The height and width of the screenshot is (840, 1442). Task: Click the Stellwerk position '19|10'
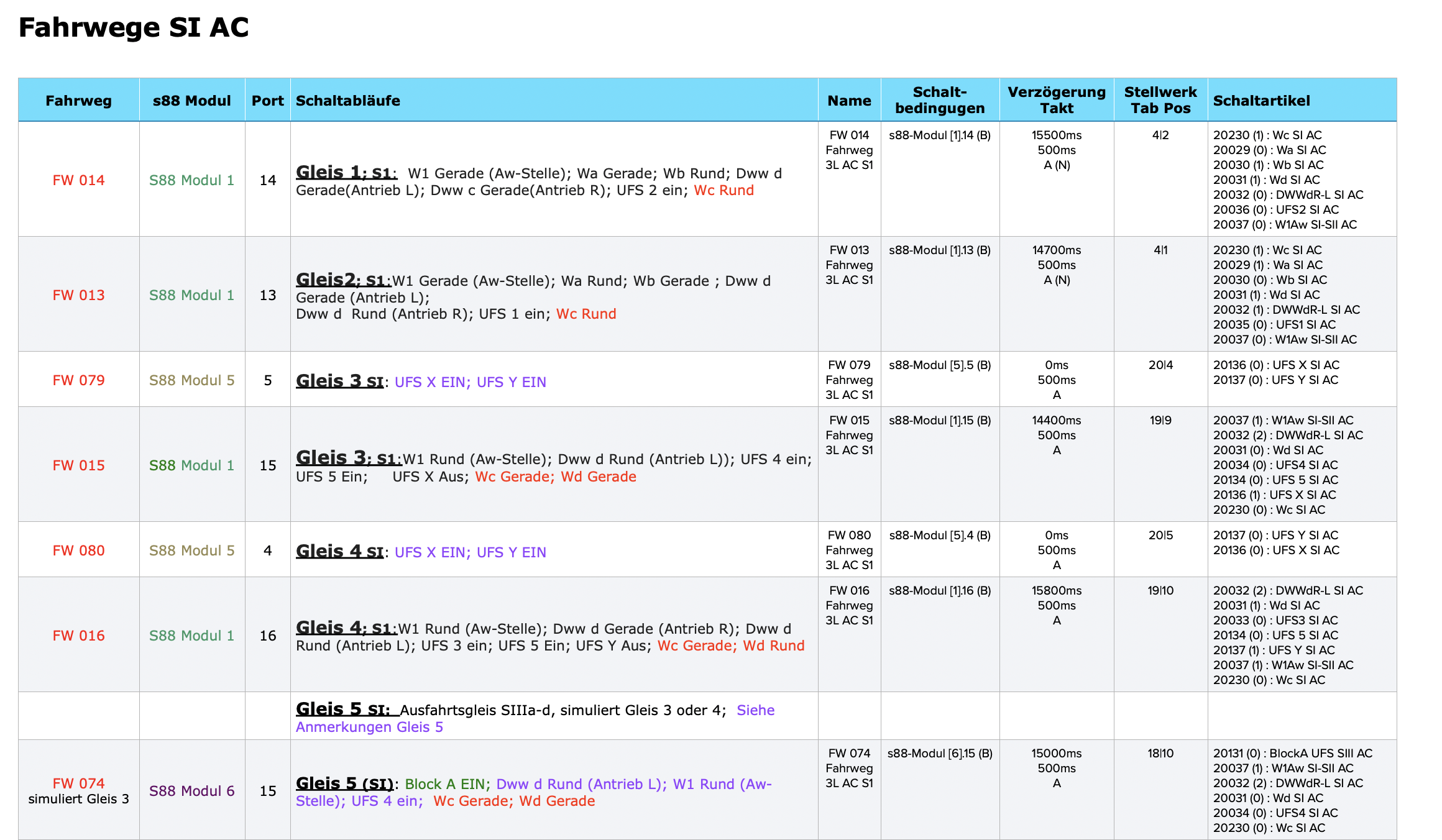point(1160,590)
